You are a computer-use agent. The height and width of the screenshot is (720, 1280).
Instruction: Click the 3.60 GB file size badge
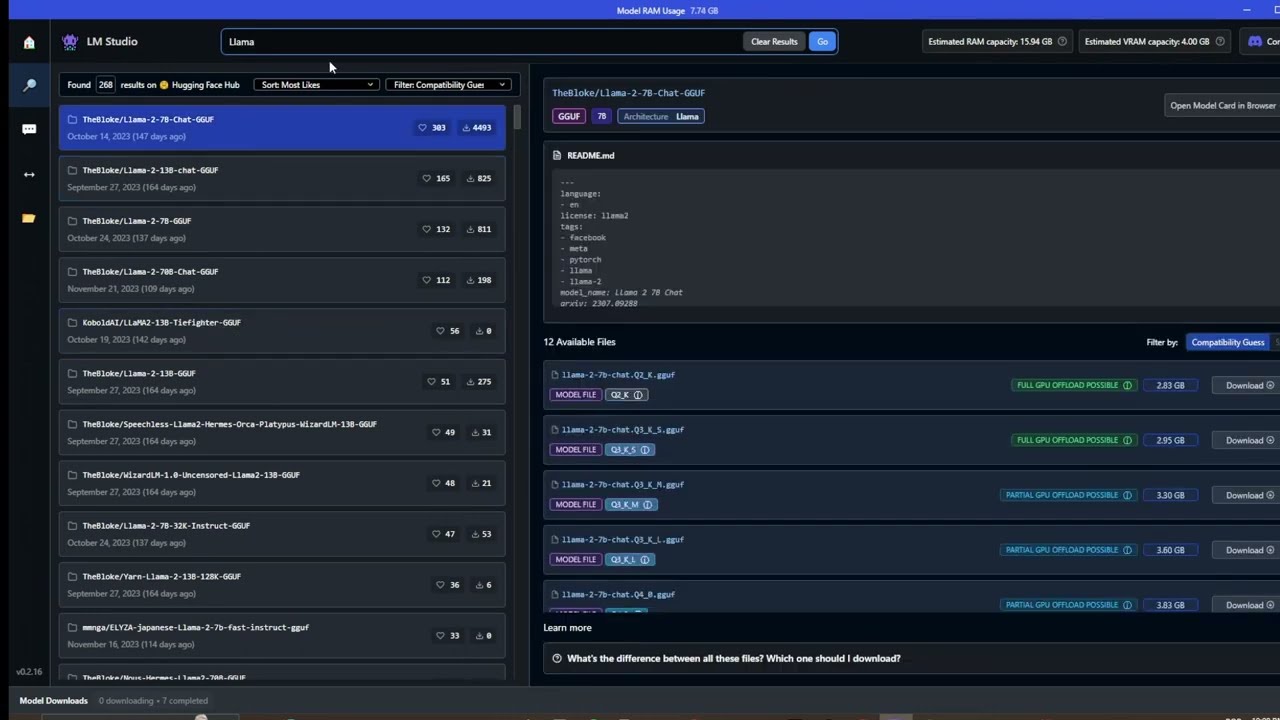[x=1170, y=550]
